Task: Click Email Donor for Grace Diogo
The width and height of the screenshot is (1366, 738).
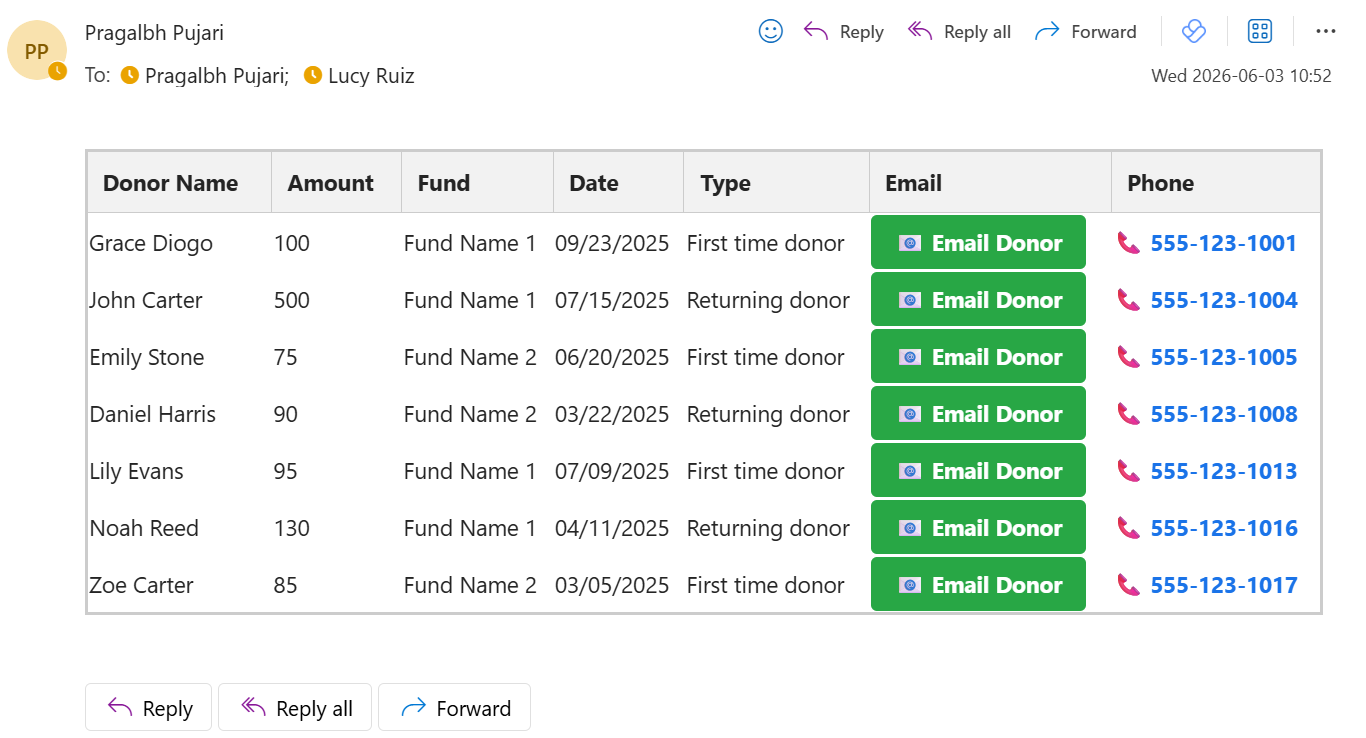Action: pyautogui.click(x=978, y=242)
